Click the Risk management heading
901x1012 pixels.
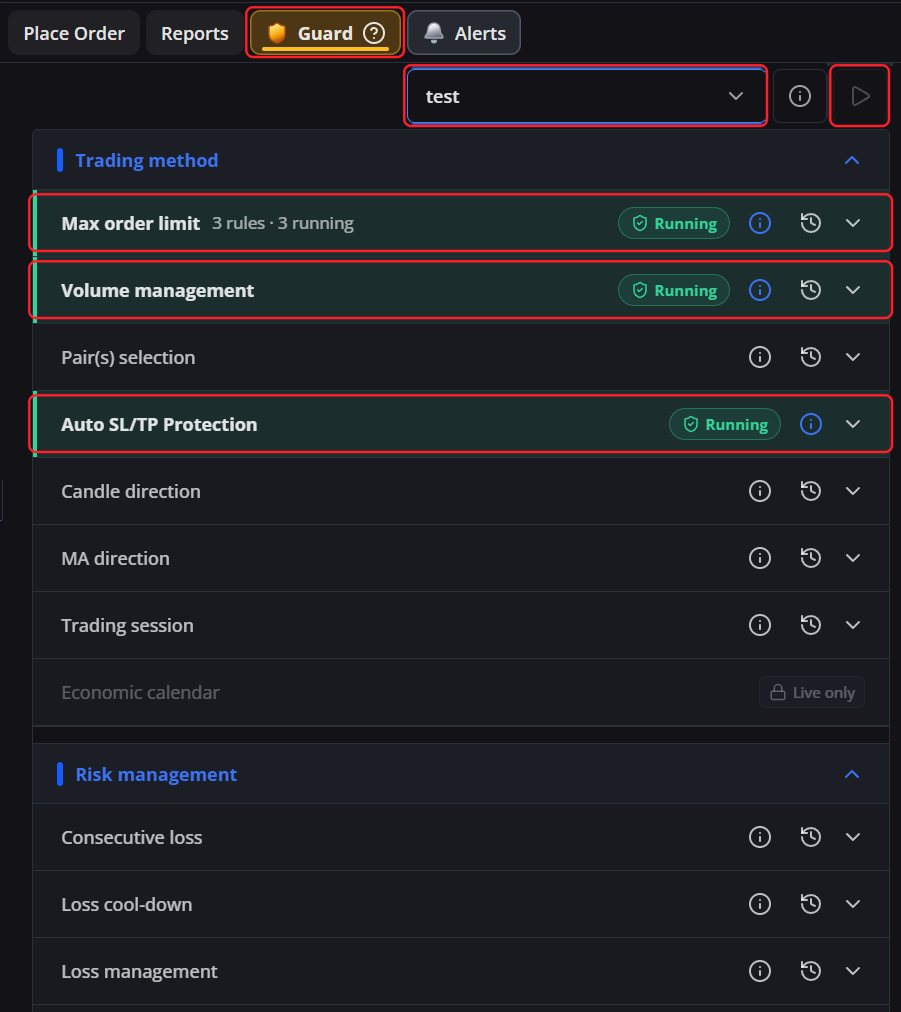coord(156,774)
